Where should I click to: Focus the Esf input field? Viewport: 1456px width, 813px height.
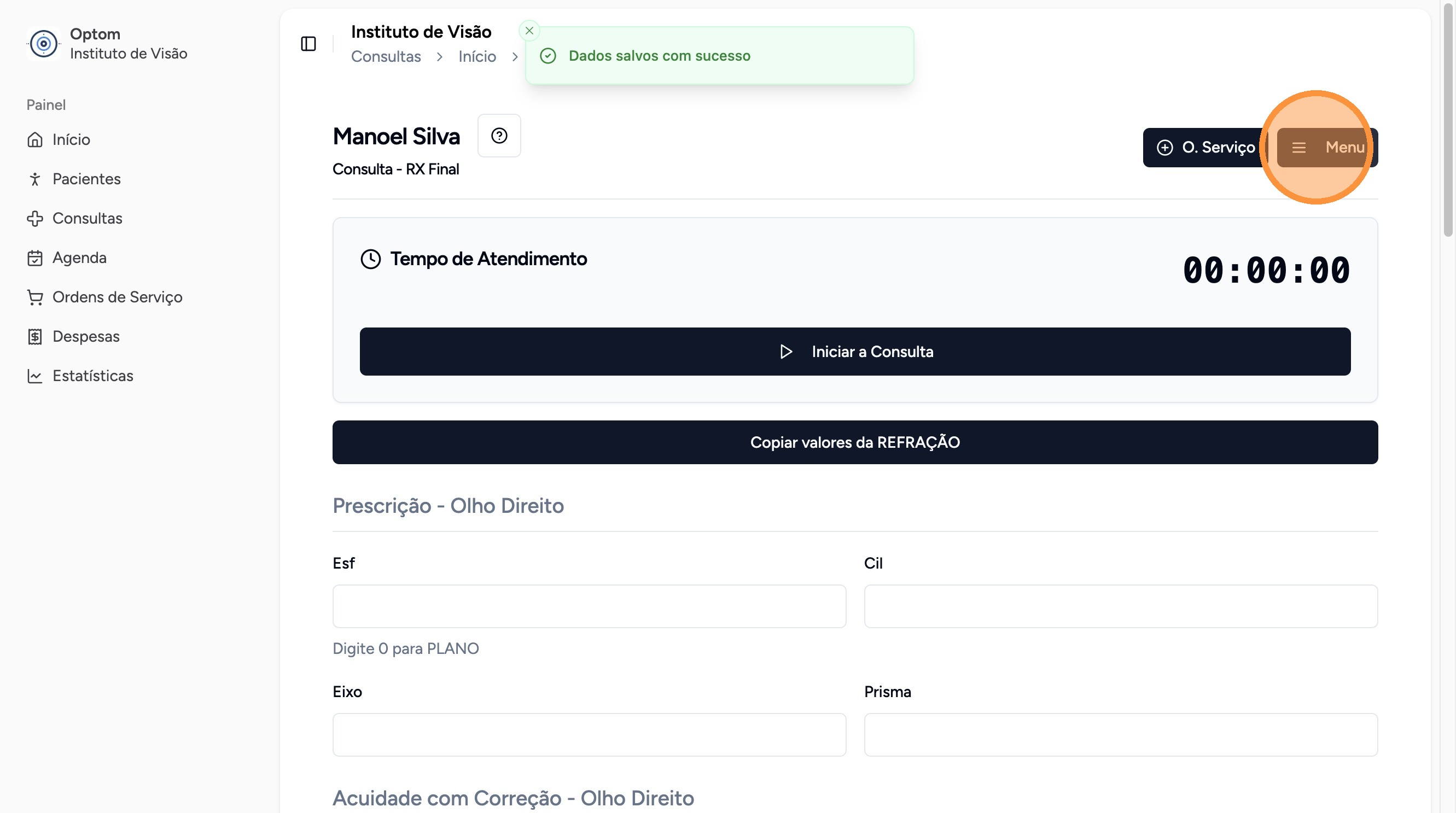point(589,606)
